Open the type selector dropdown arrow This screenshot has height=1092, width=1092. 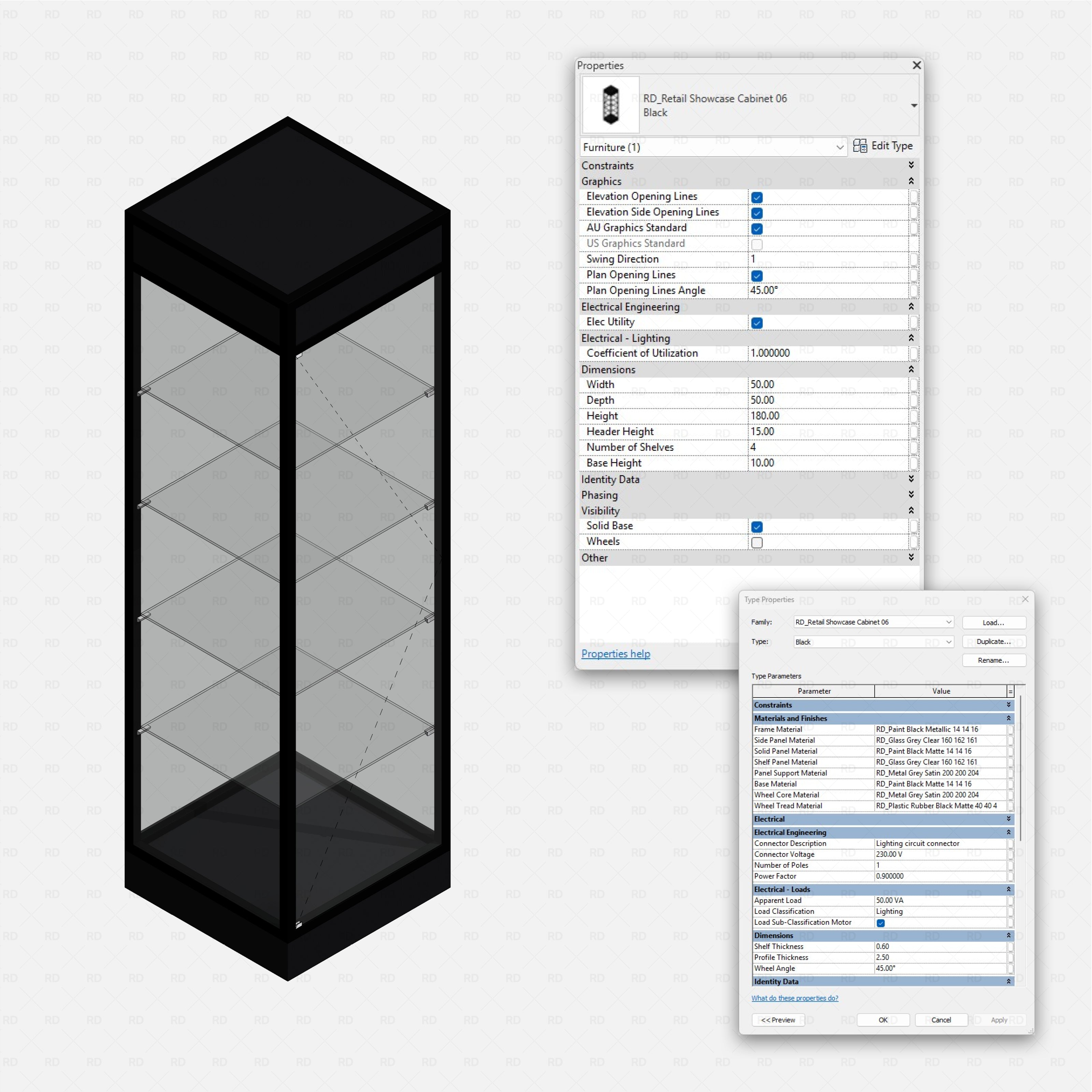point(914,106)
